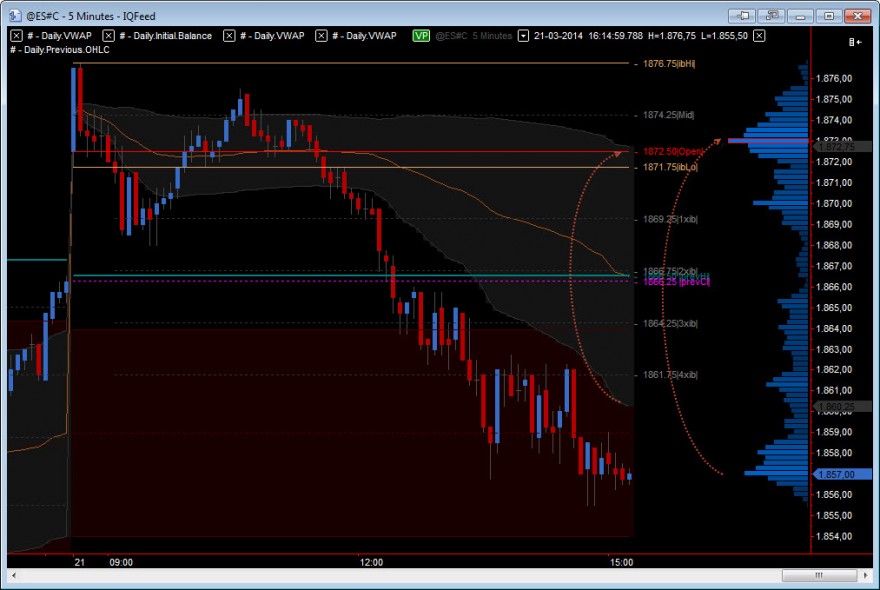Image resolution: width=880 pixels, height=590 pixels.
Task: Maximize the @ES#C chart window
Action: [828, 16]
